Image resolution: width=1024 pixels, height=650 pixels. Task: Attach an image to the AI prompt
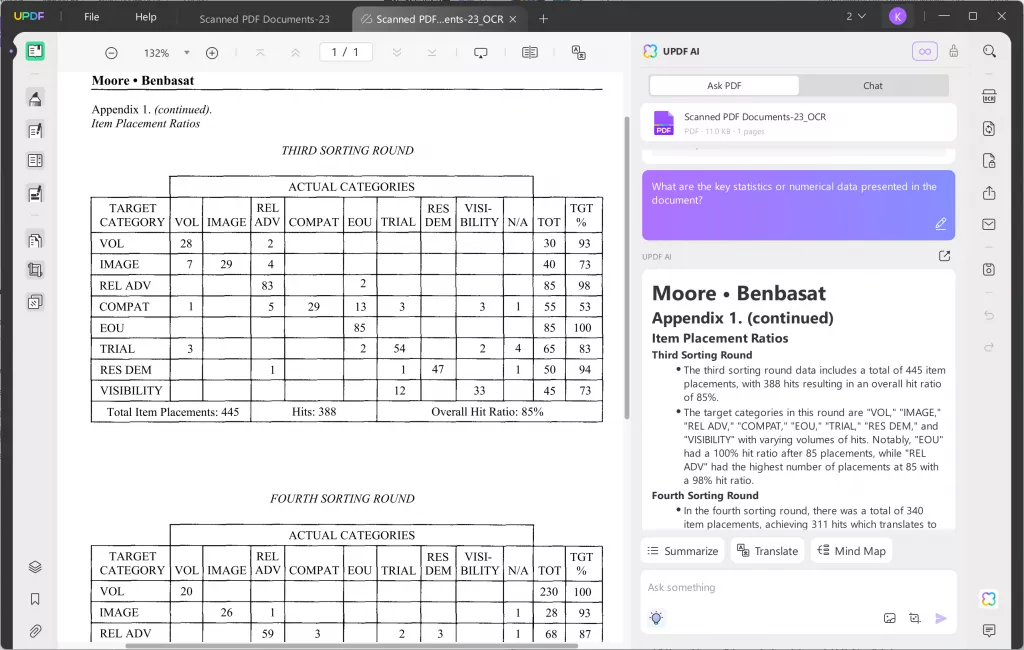coord(889,618)
